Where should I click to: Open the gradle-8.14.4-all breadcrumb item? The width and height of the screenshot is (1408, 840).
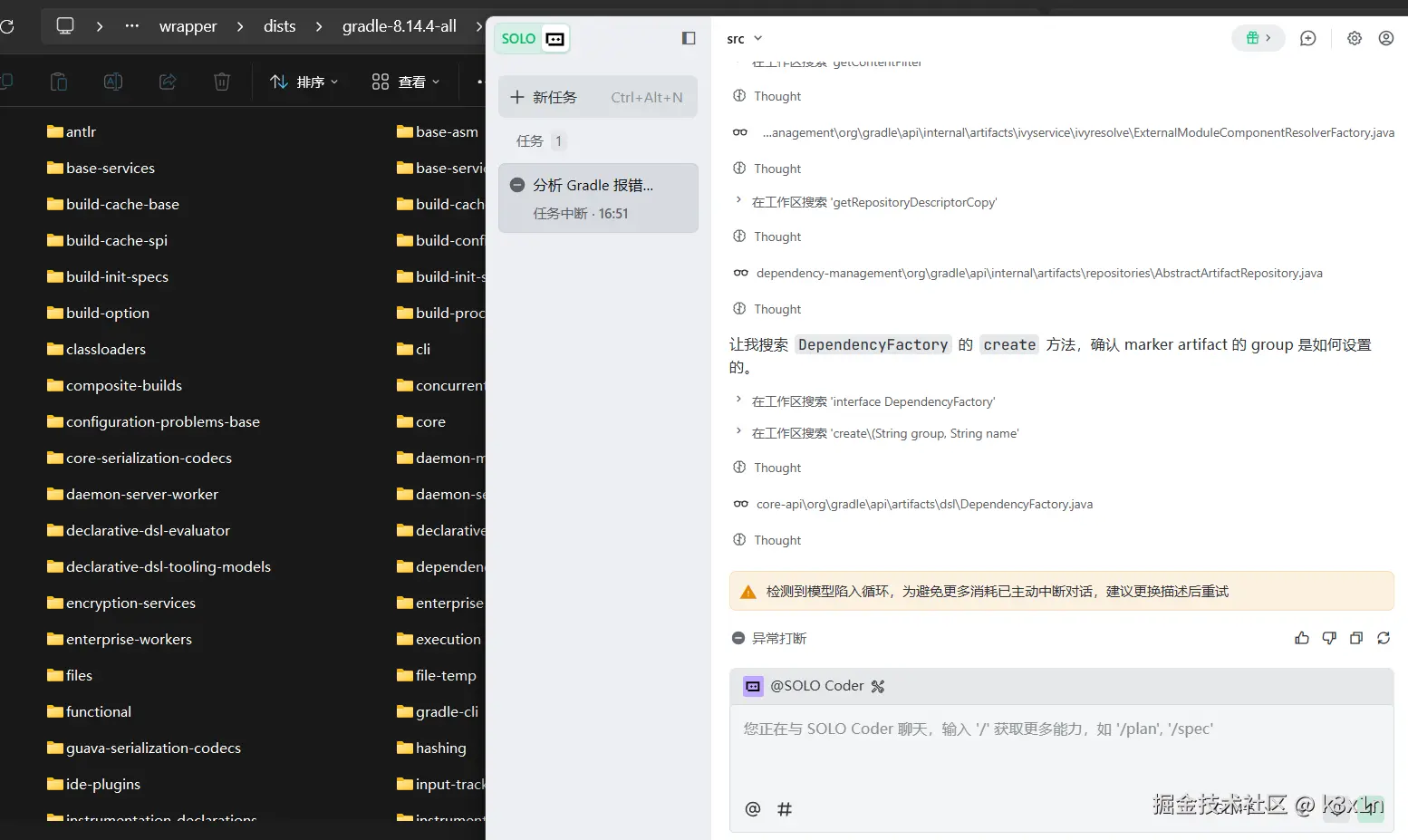coord(400,26)
